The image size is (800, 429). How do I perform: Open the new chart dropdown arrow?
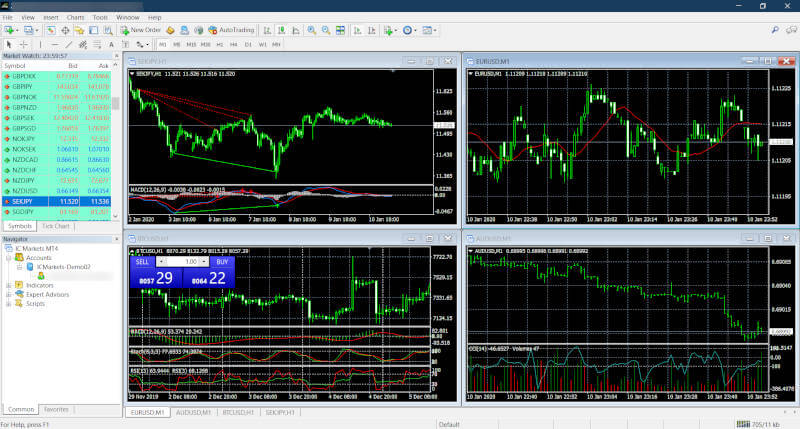(x=20, y=31)
